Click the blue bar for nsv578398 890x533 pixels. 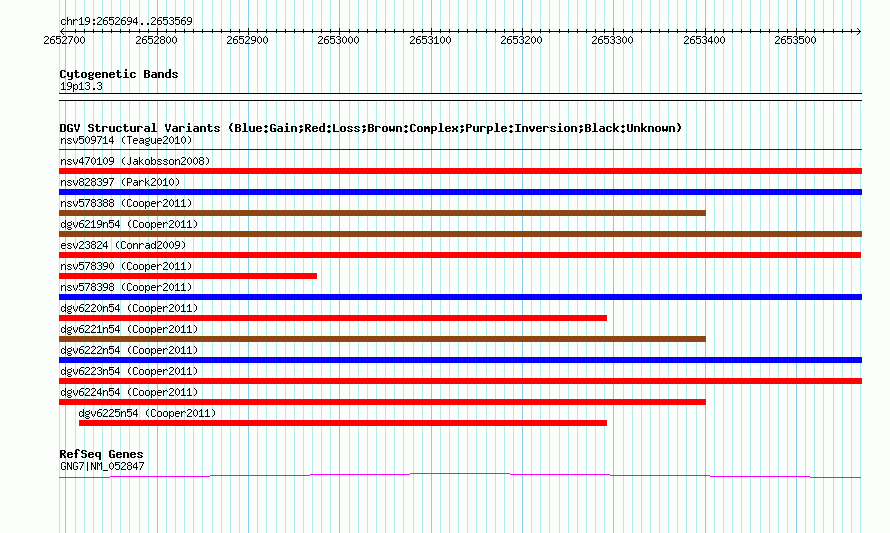click(x=460, y=297)
